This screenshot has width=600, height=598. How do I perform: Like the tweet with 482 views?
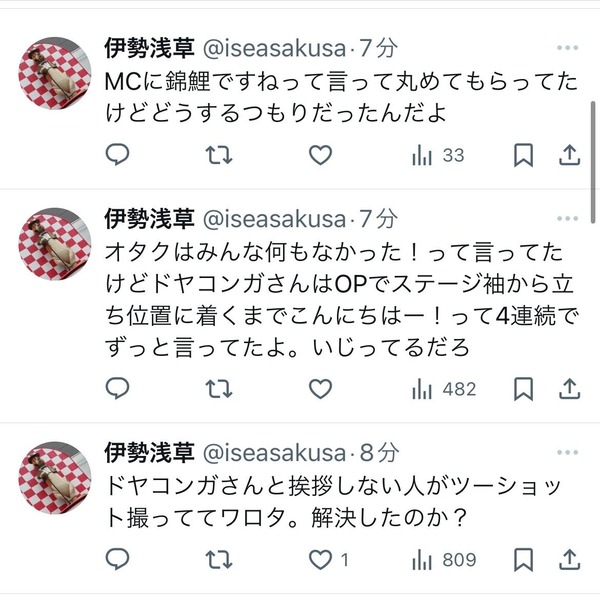tap(320, 389)
